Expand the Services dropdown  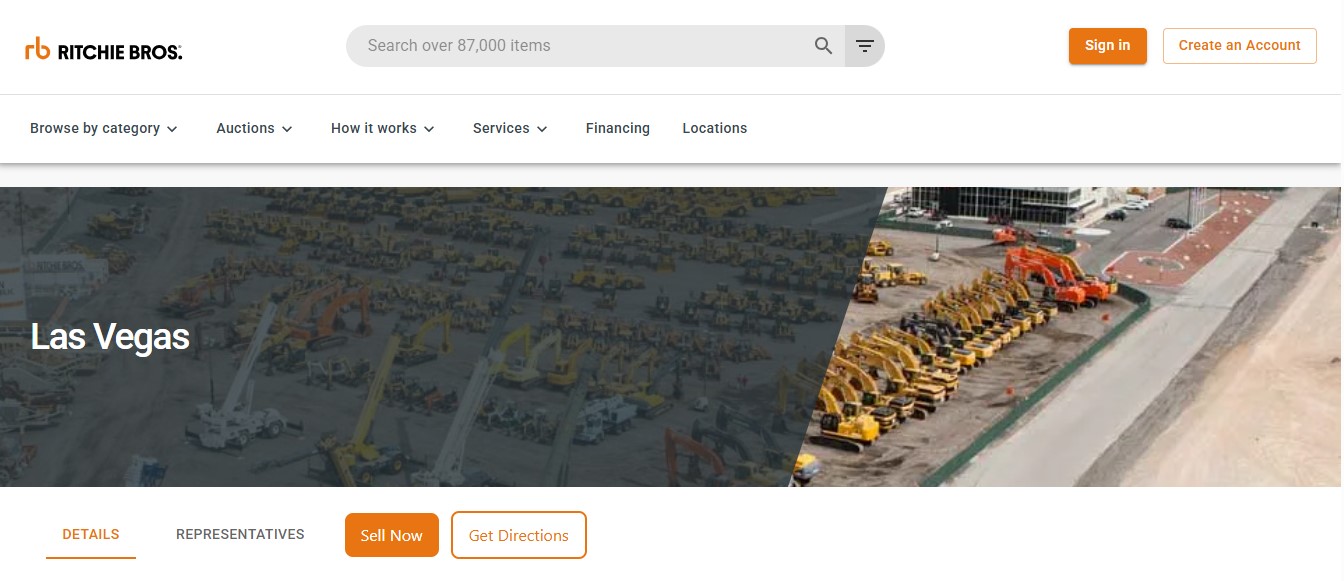click(x=500, y=128)
